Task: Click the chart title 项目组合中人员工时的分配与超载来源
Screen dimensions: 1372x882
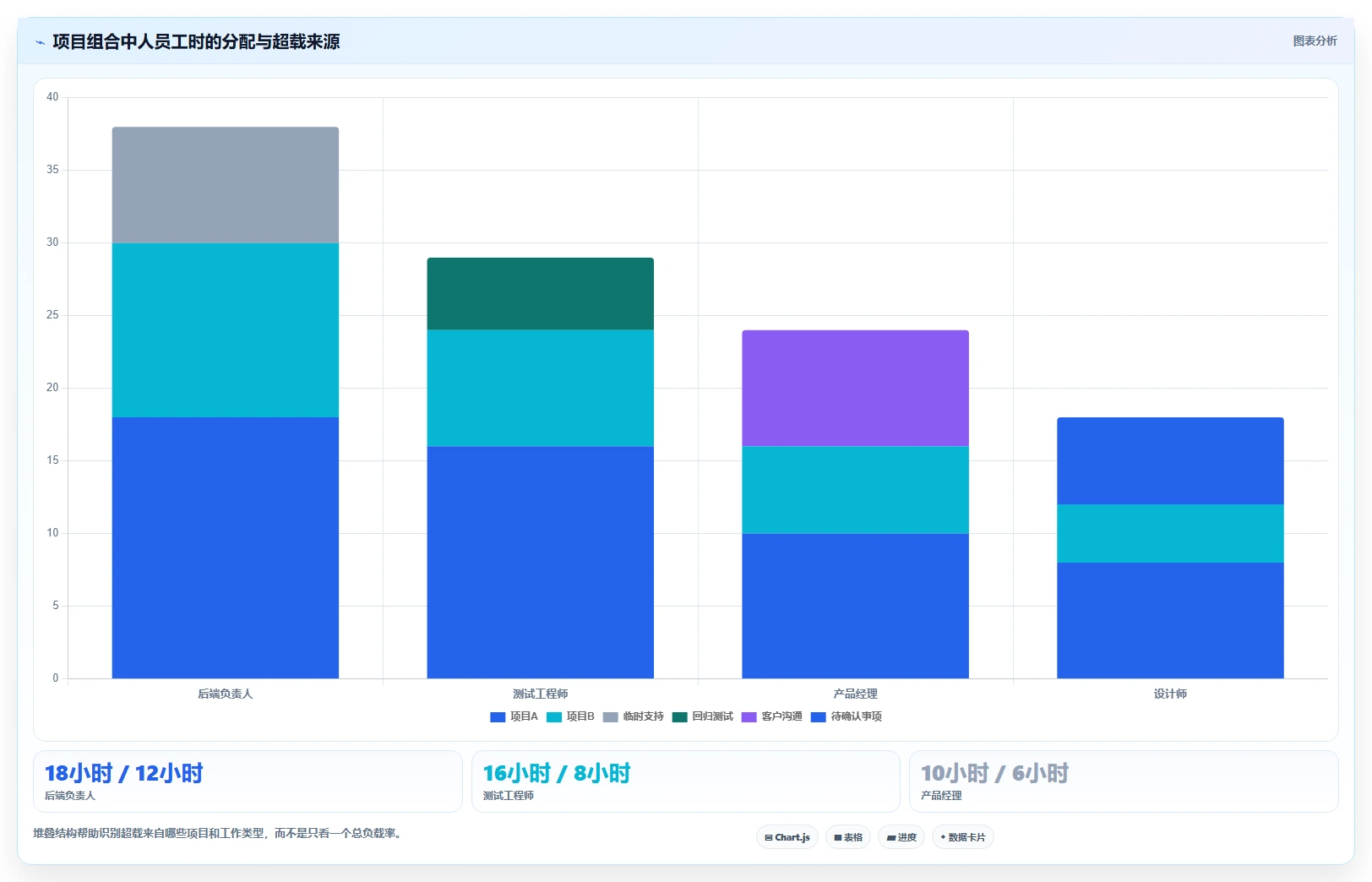Action: [196, 41]
